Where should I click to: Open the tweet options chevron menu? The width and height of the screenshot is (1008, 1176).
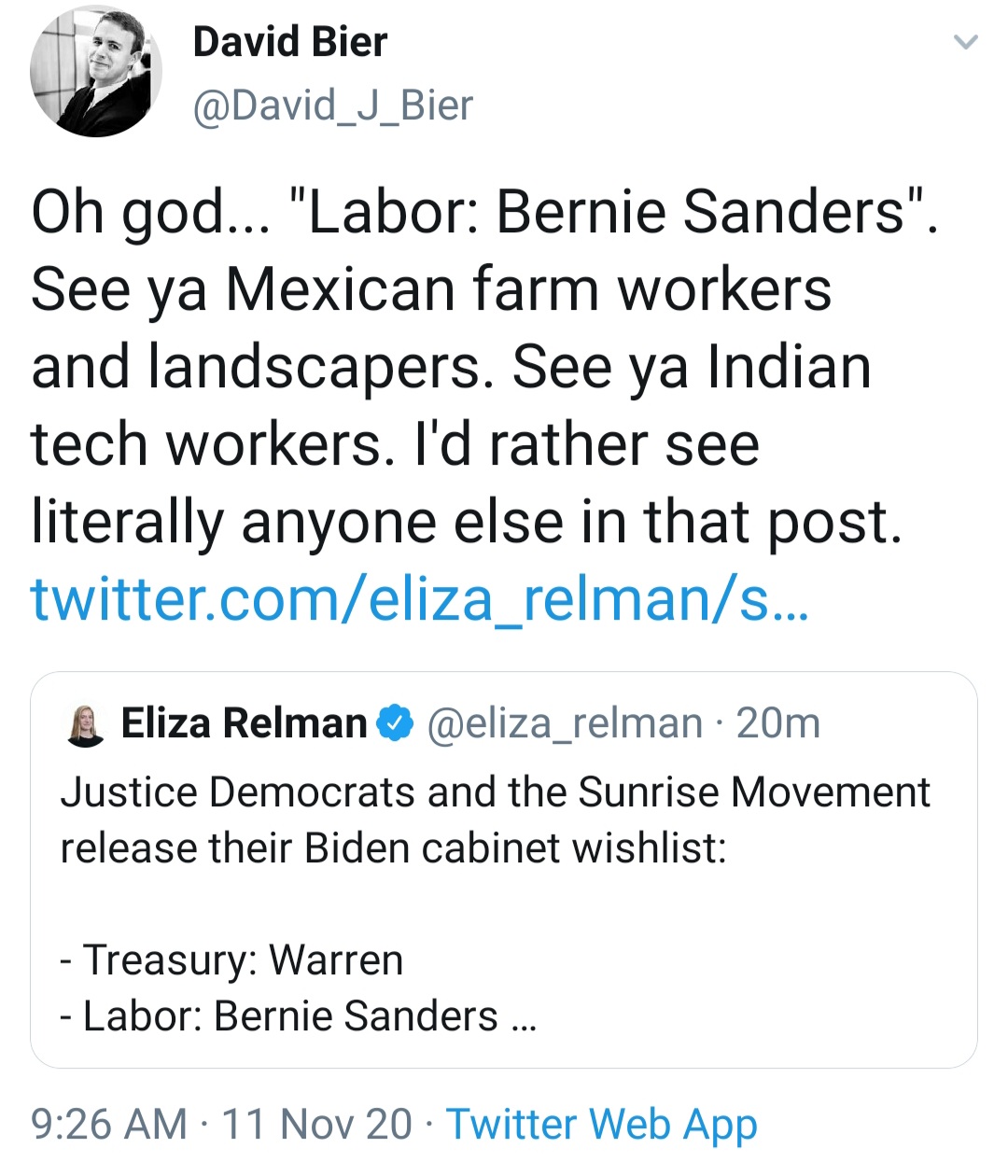[x=965, y=42]
